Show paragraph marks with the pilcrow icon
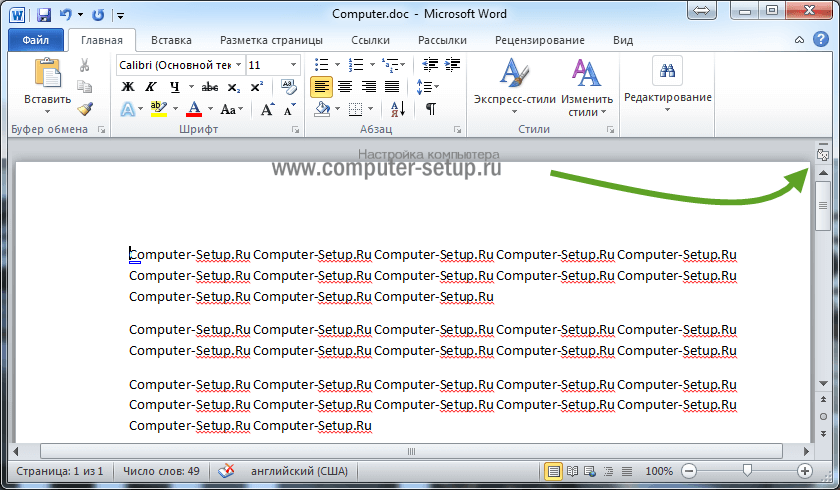This screenshot has height=490, width=840. point(430,109)
